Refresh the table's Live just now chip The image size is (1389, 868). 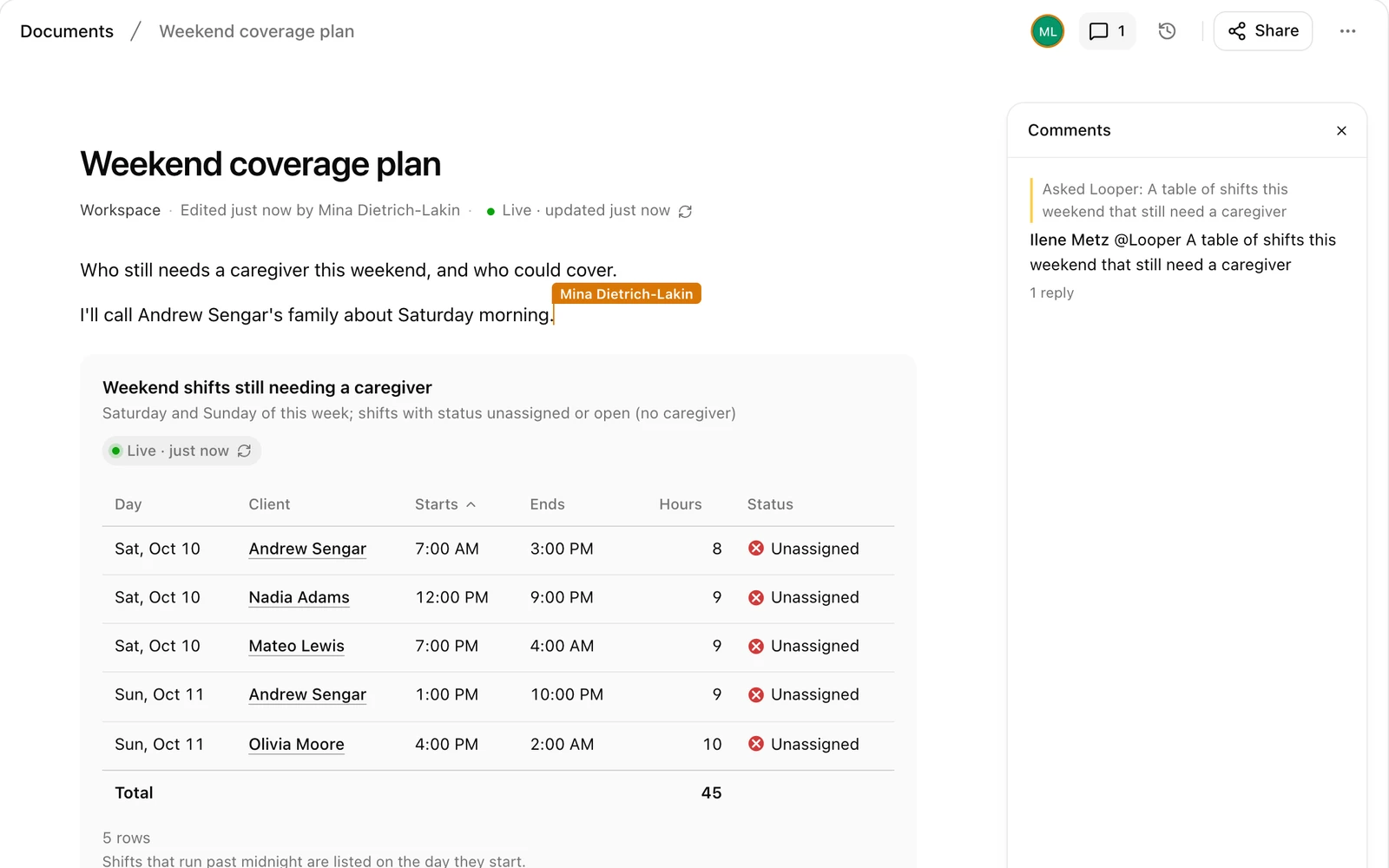(x=245, y=450)
